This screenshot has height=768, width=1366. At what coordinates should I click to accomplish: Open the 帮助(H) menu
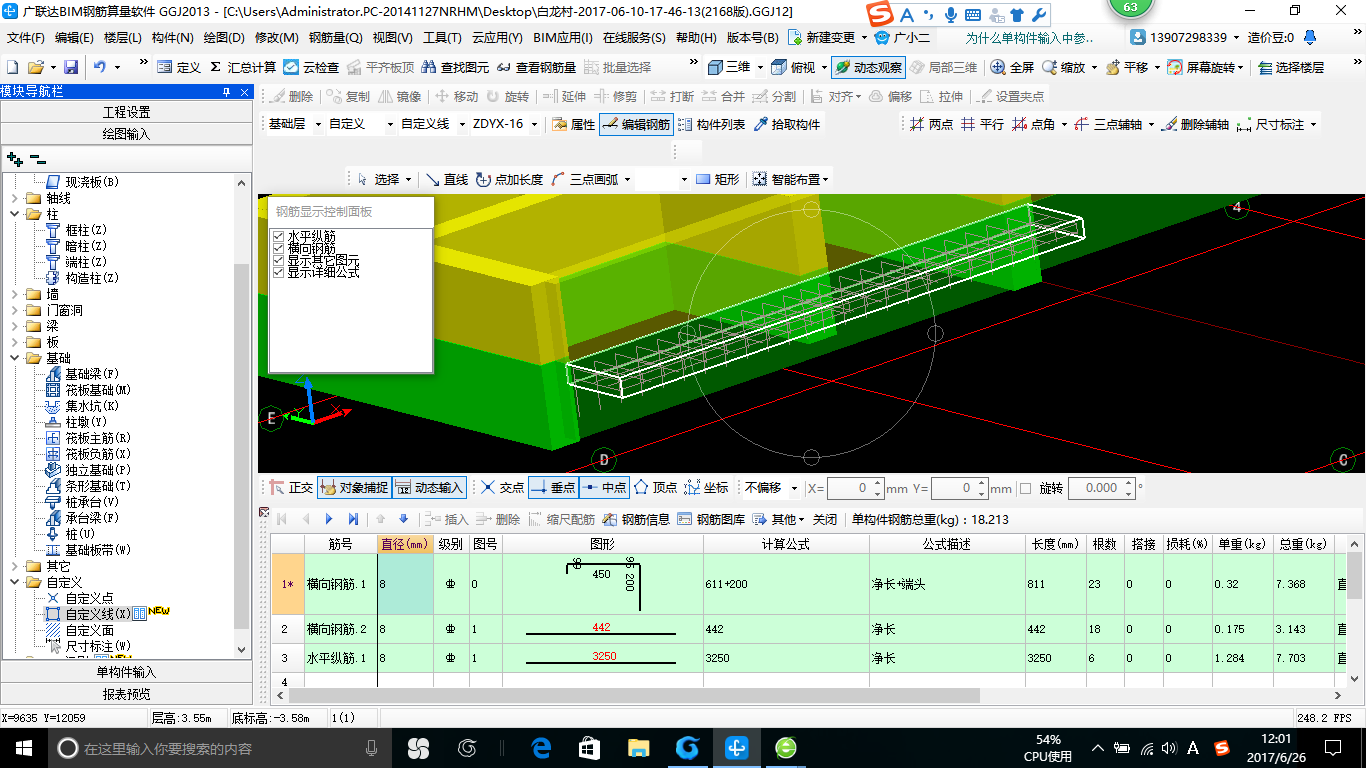[x=696, y=38]
